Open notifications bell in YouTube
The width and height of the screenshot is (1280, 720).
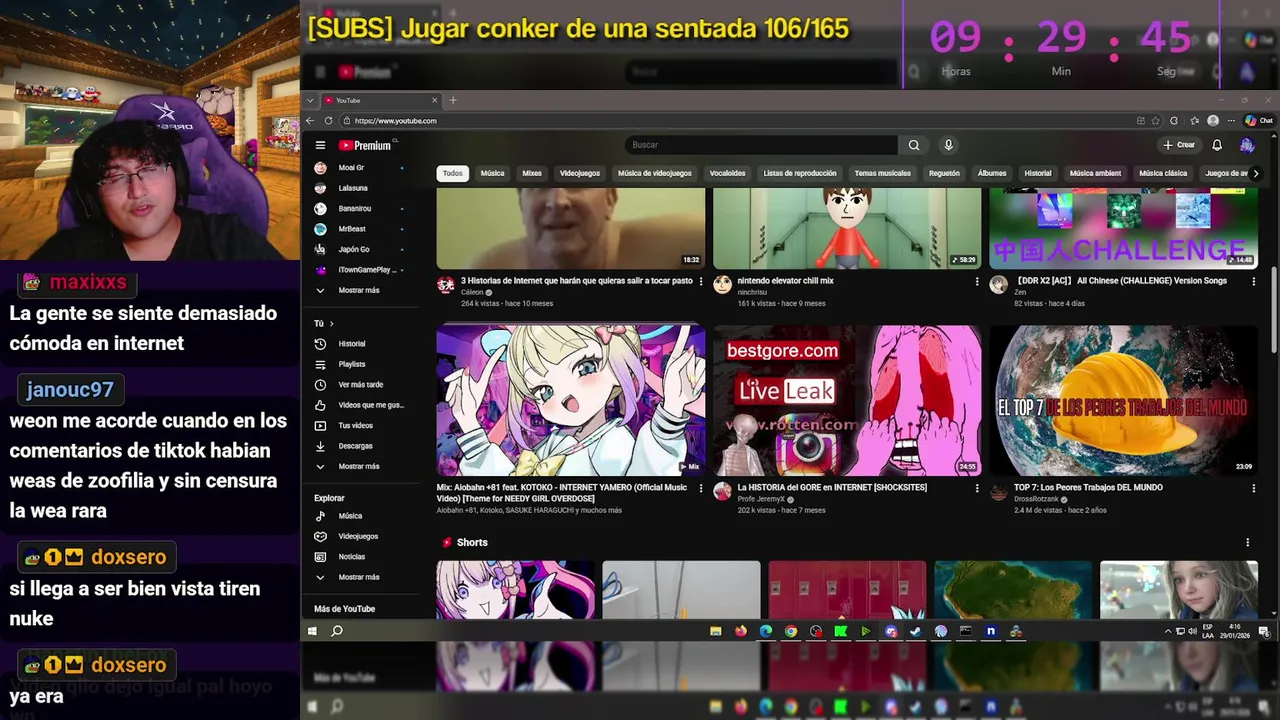point(1217,145)
